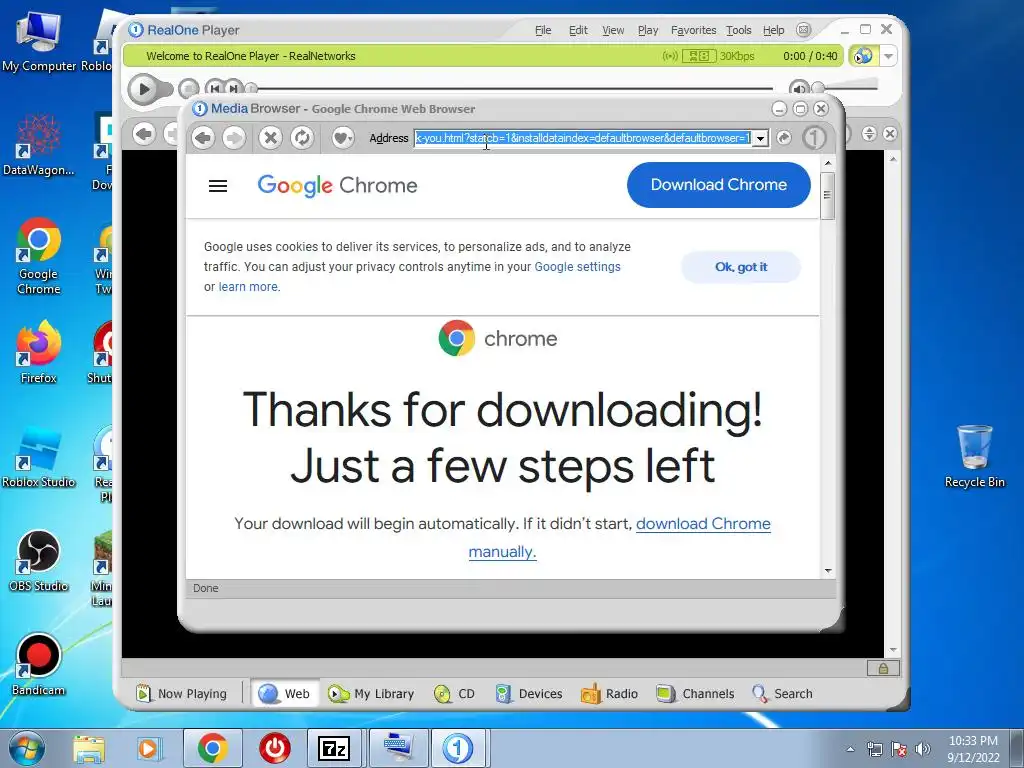Click Ok, got it cookie button
1024x768 pixels.
pyautogui.click(x=741, y=267)
